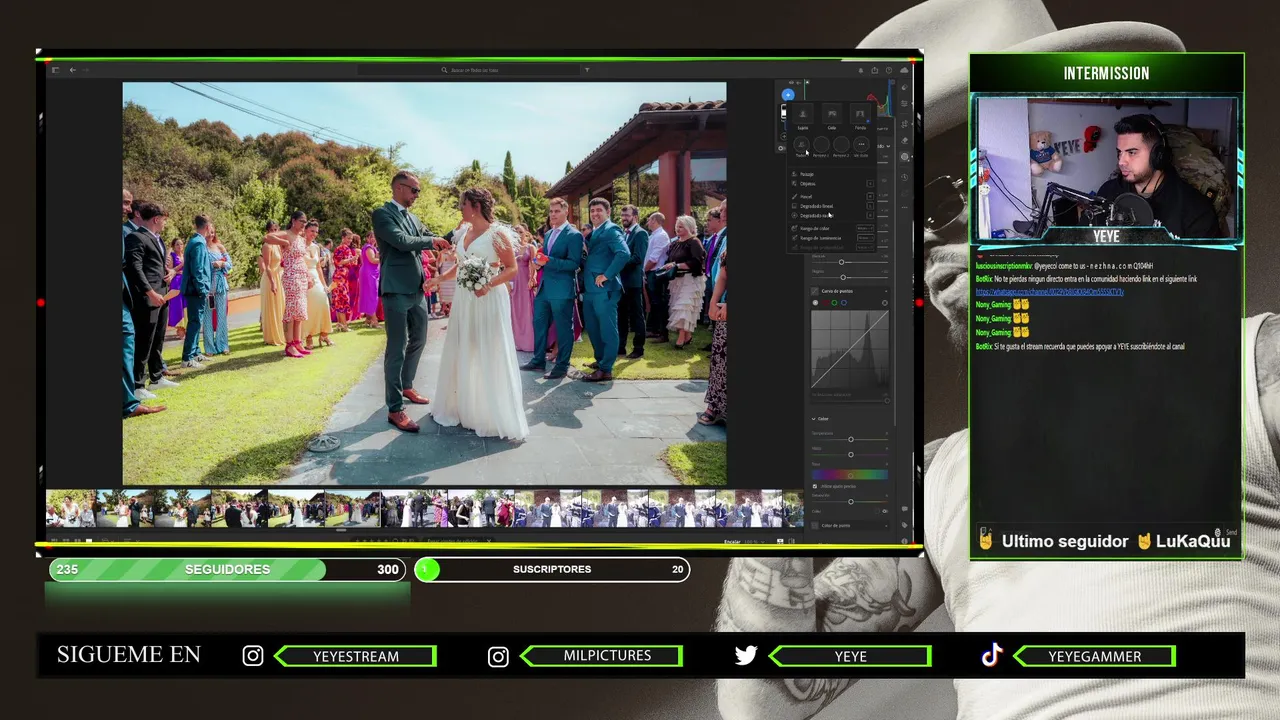The image size is (1280, 720).
Task: Click the MILPICTURES Instagram label
Action: (607, 656)
